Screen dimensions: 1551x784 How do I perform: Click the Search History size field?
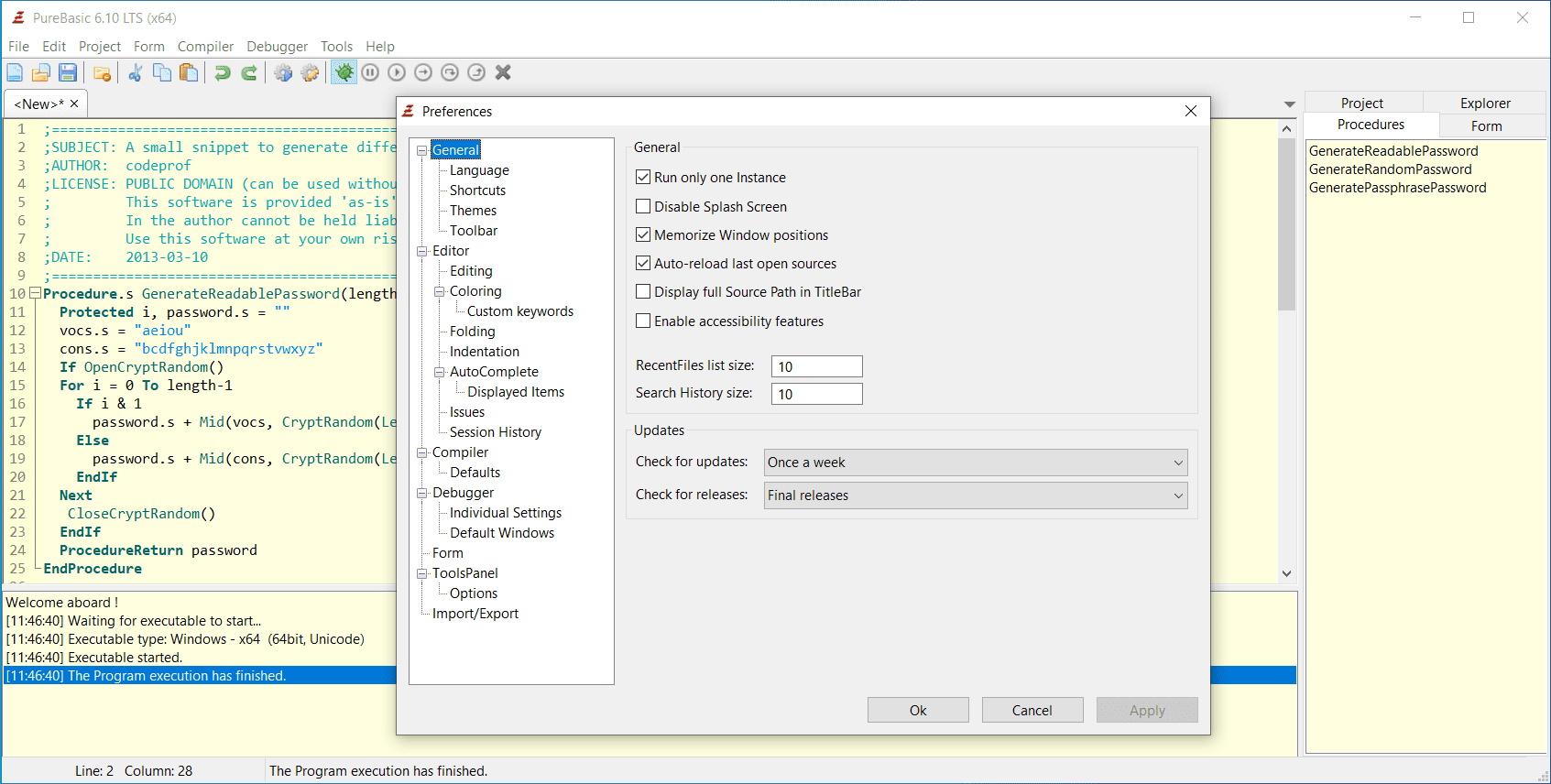pyautogui.click(x=817, y=394)
